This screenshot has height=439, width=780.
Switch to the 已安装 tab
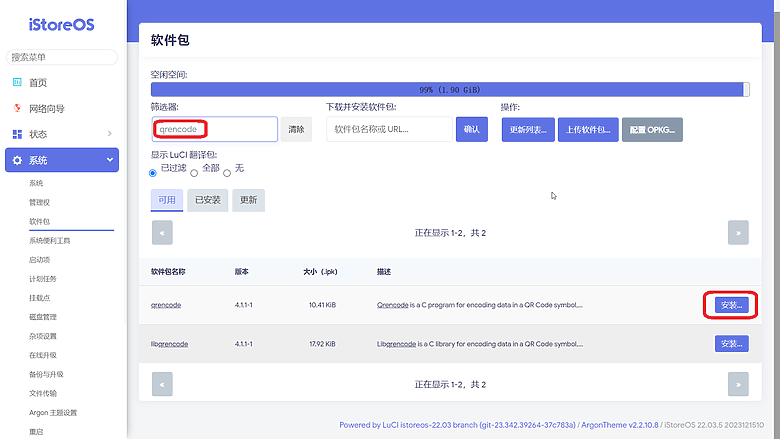click(207, 200)
